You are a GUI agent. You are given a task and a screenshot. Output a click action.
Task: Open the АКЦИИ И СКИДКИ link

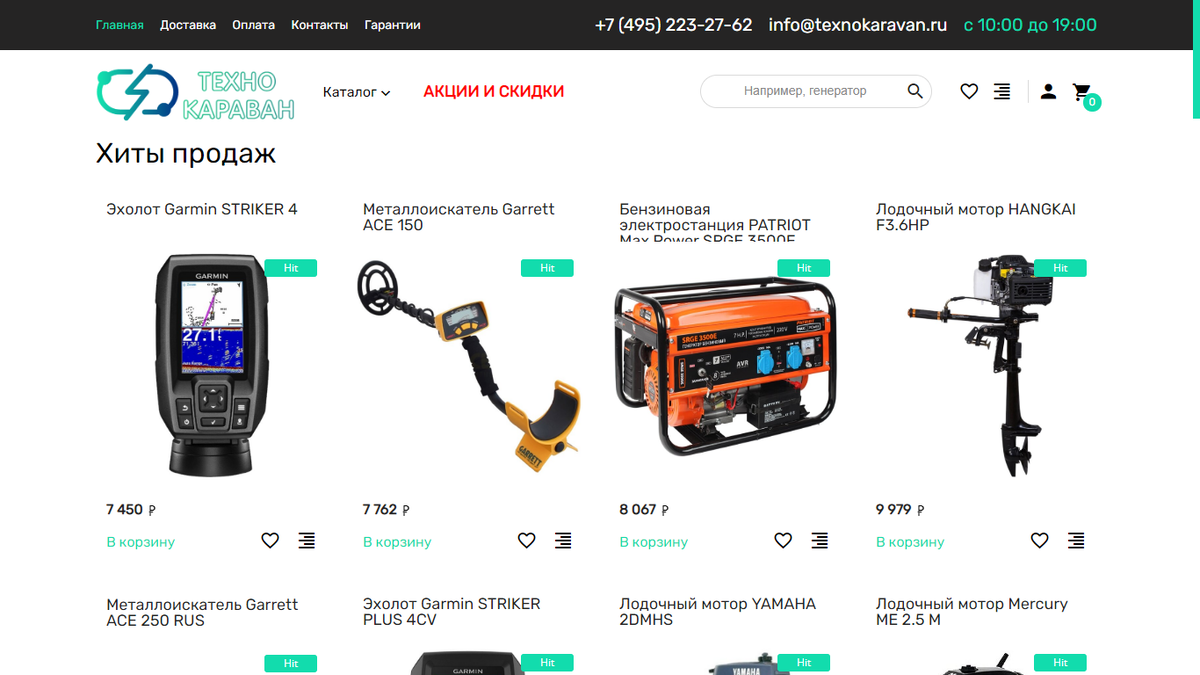[494, 91]
